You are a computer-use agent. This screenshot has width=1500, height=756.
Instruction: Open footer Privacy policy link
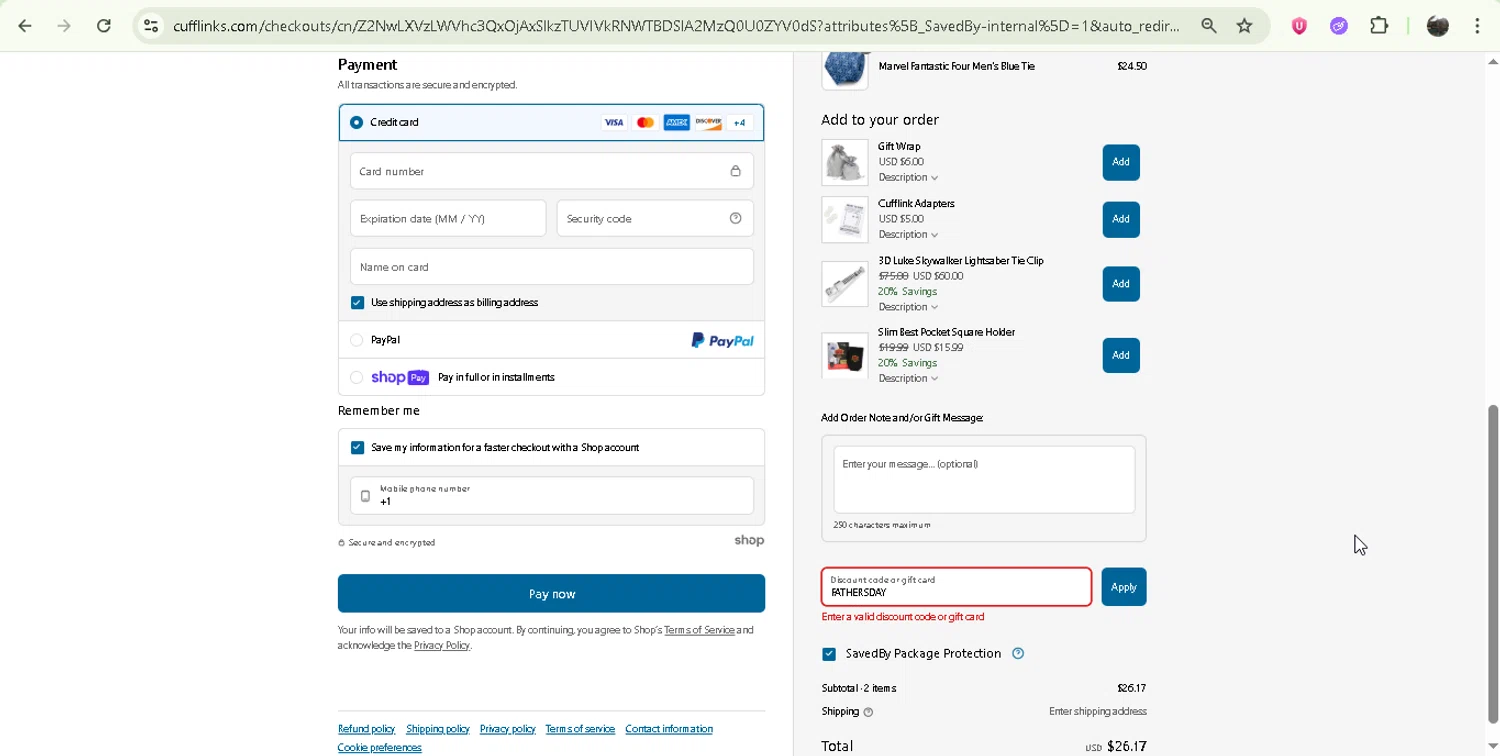coord(508,729)
